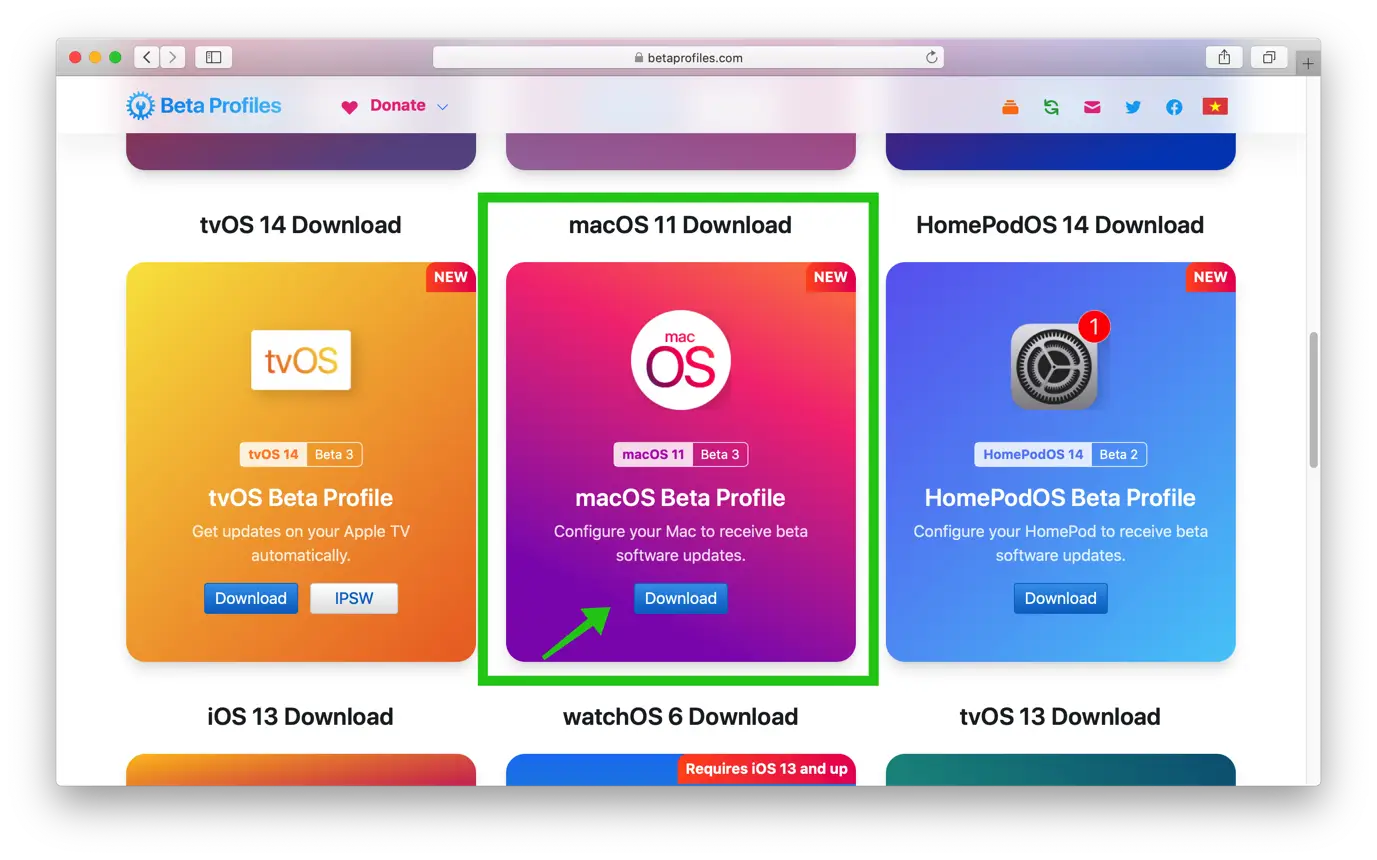Open the Facebook icon link
Viewport: 1377px width, 860px height.
point(1174,107)
